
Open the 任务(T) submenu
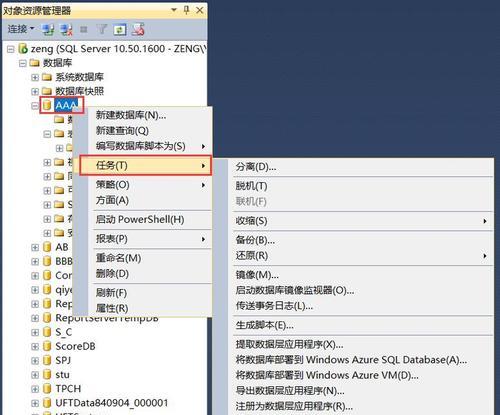(145, 165)
